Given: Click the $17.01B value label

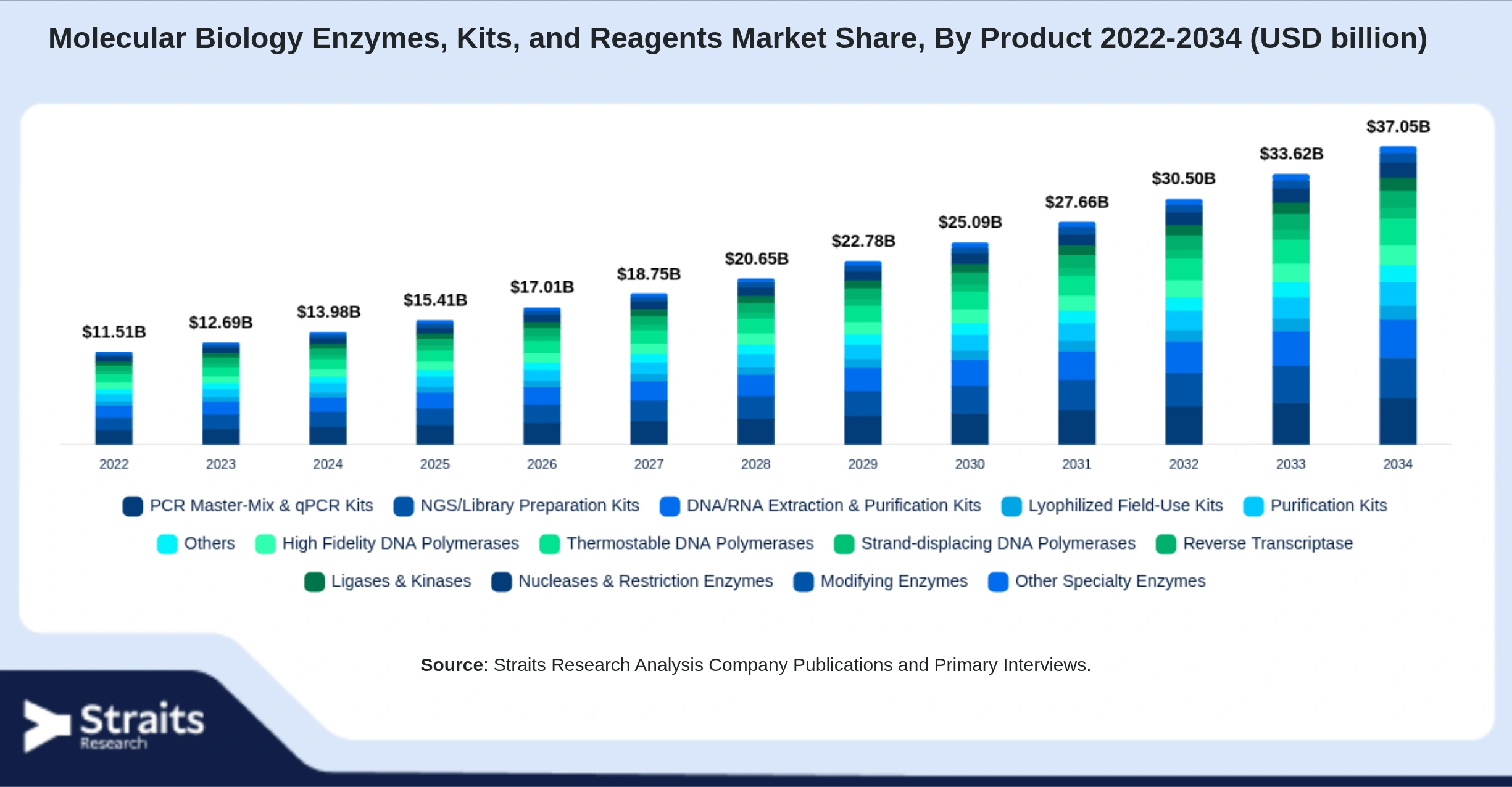Looking at the screenshot, I should pos(542,287).
